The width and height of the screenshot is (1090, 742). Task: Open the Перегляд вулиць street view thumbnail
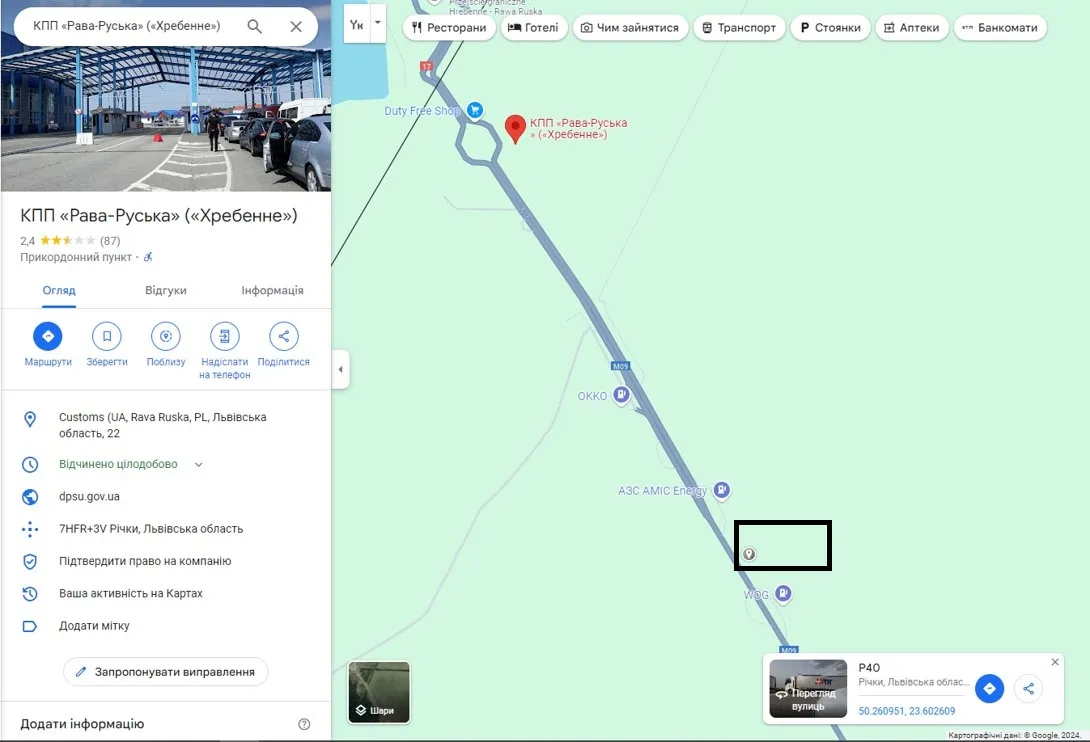click(808, 688)
